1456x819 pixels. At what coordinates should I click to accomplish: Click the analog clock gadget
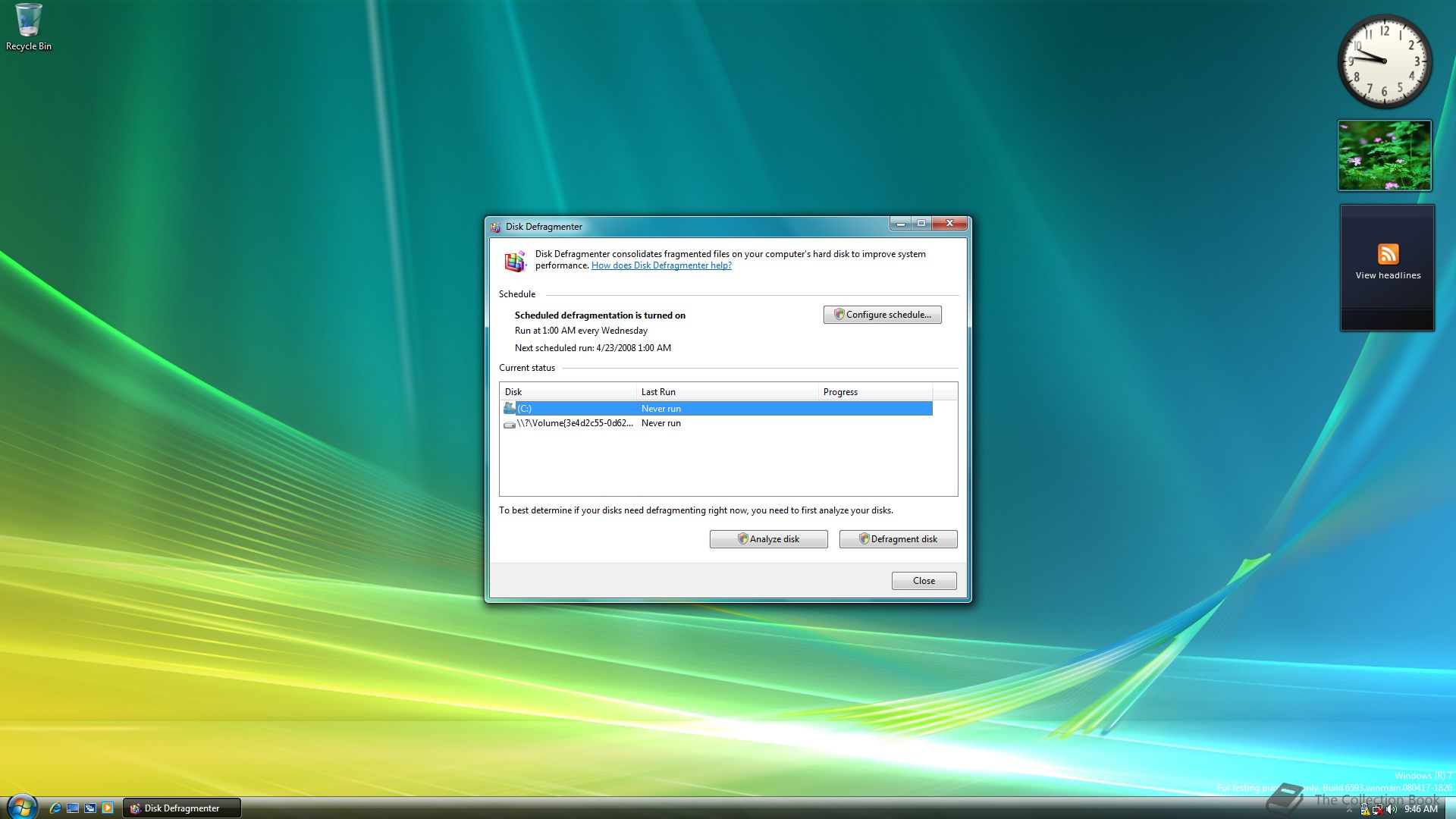point(1384,61)
